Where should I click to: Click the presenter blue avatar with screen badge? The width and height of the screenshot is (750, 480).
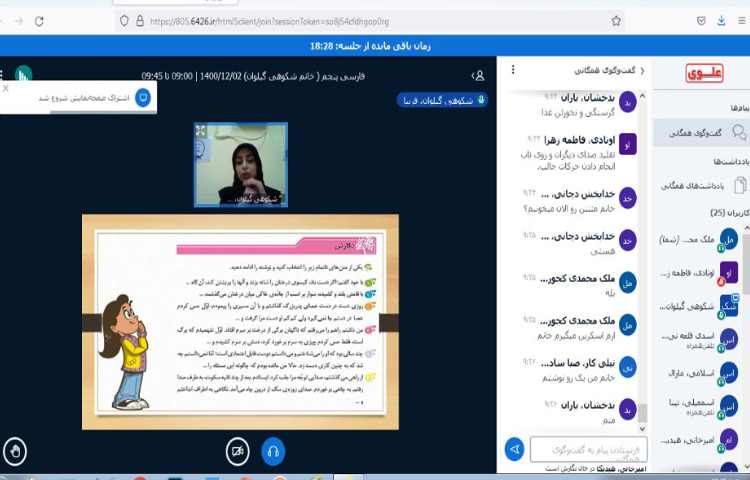729,306
